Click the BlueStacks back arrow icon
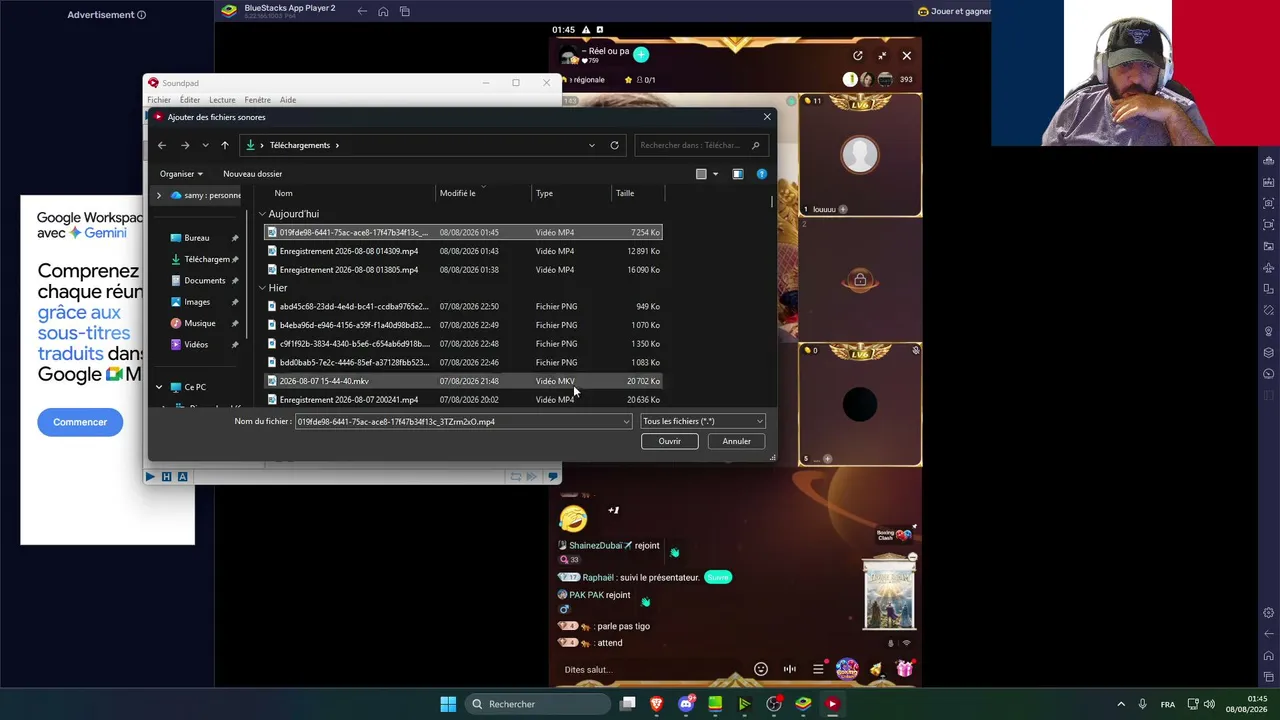The width and height of the screenshot is (1280, 720). pos(362,12)
